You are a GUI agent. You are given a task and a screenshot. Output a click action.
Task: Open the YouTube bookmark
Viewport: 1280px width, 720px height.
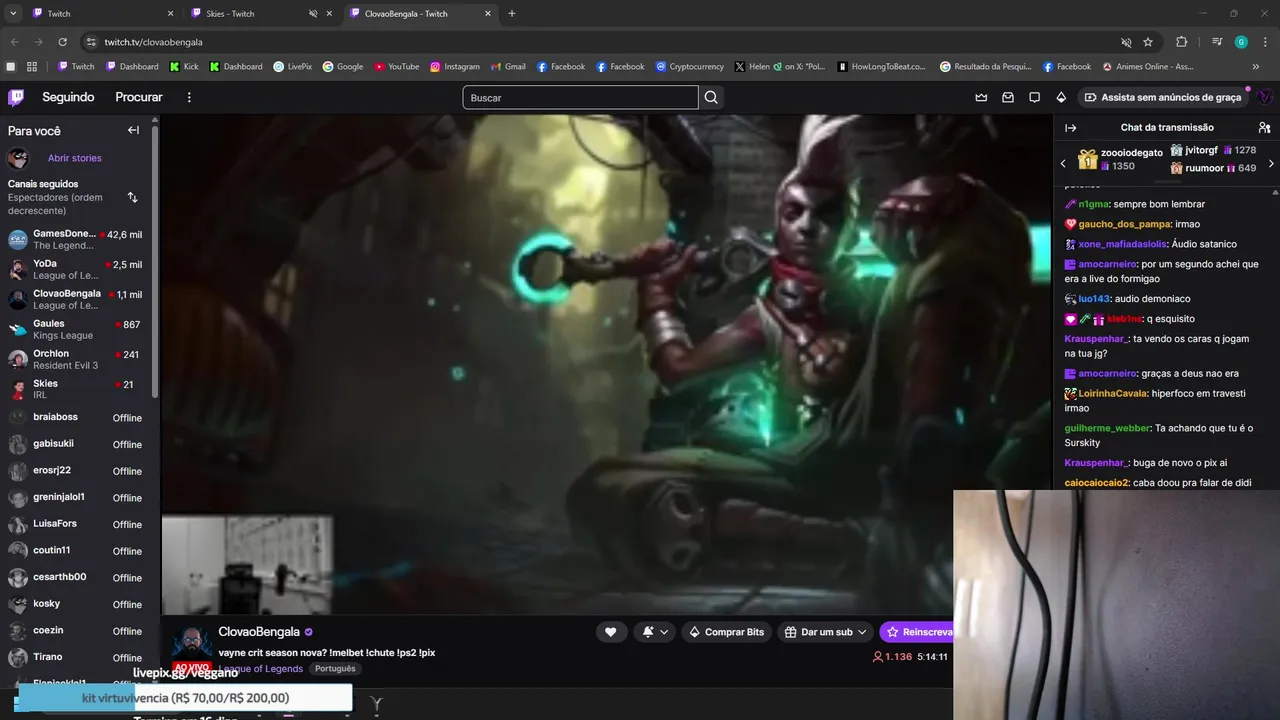coord(397,67)
